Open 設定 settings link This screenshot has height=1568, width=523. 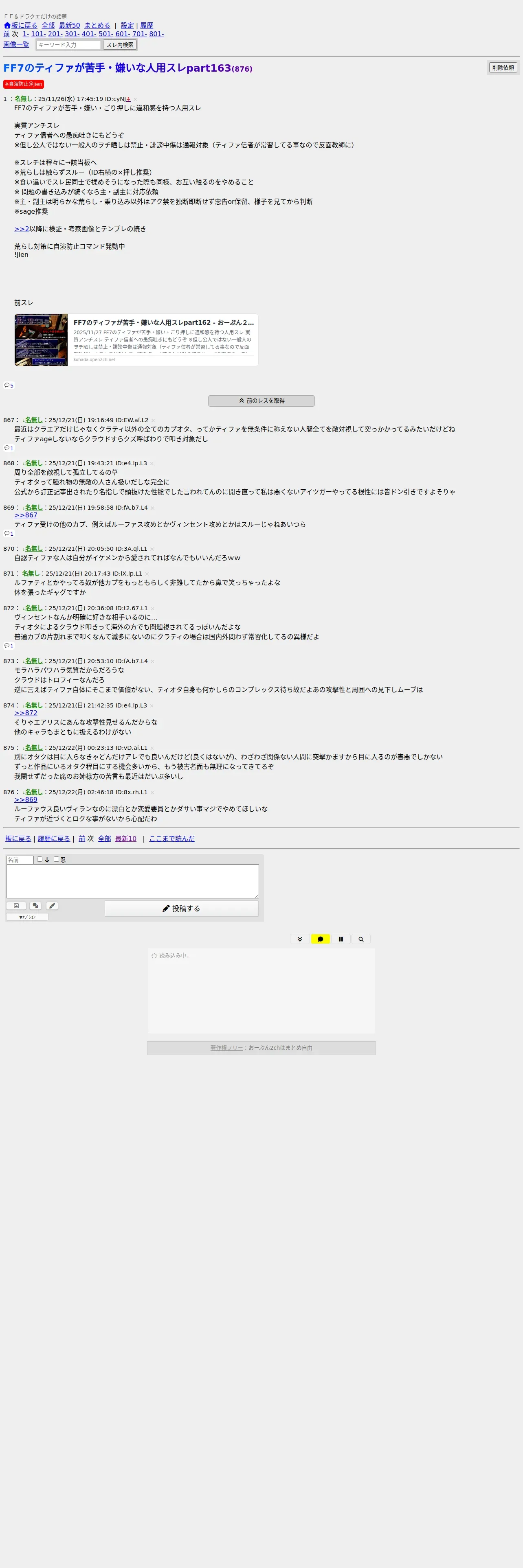(x=127, y=26)
